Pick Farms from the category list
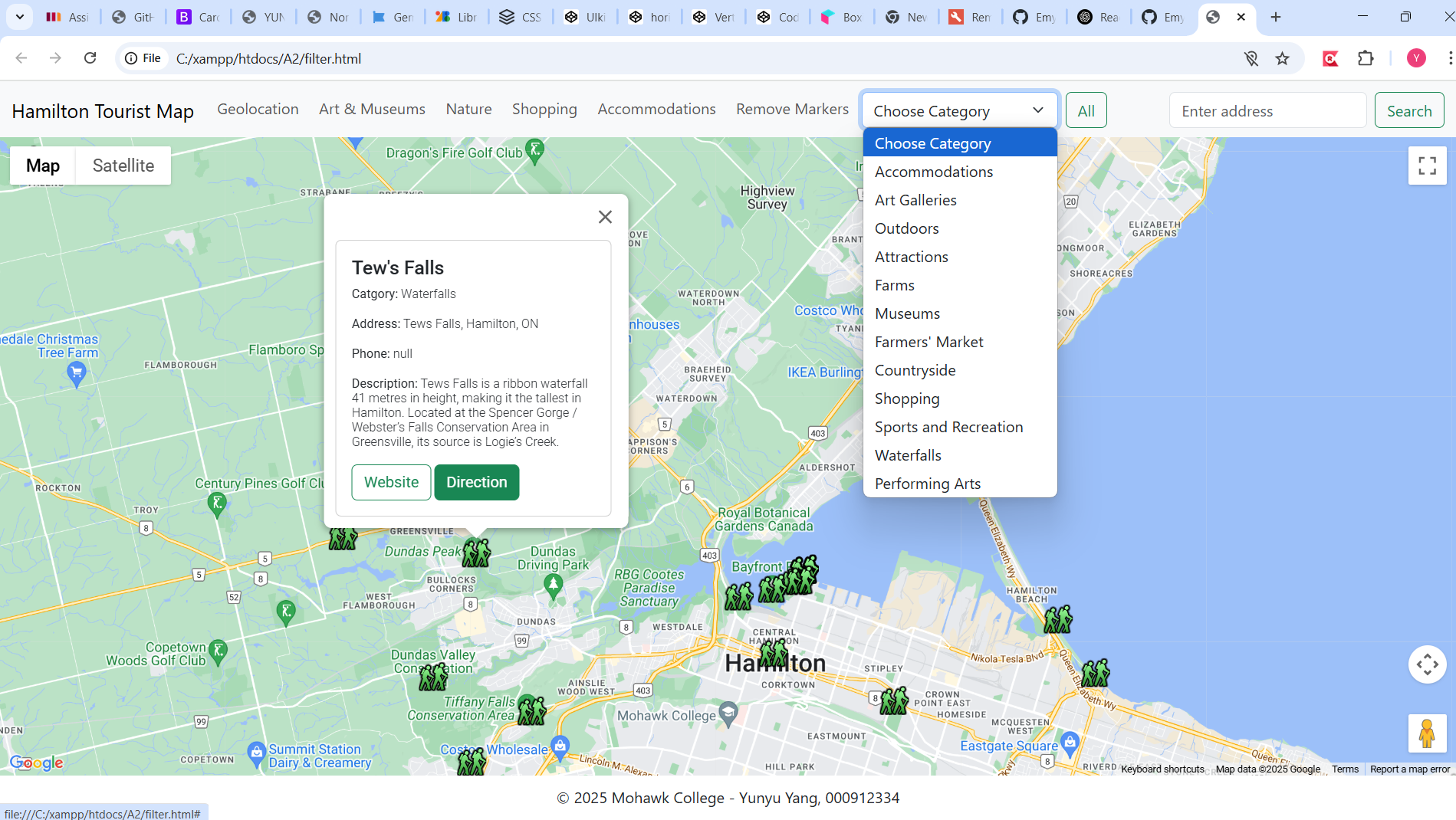This screenshot has width=1456, height=820. pos(959,285)
